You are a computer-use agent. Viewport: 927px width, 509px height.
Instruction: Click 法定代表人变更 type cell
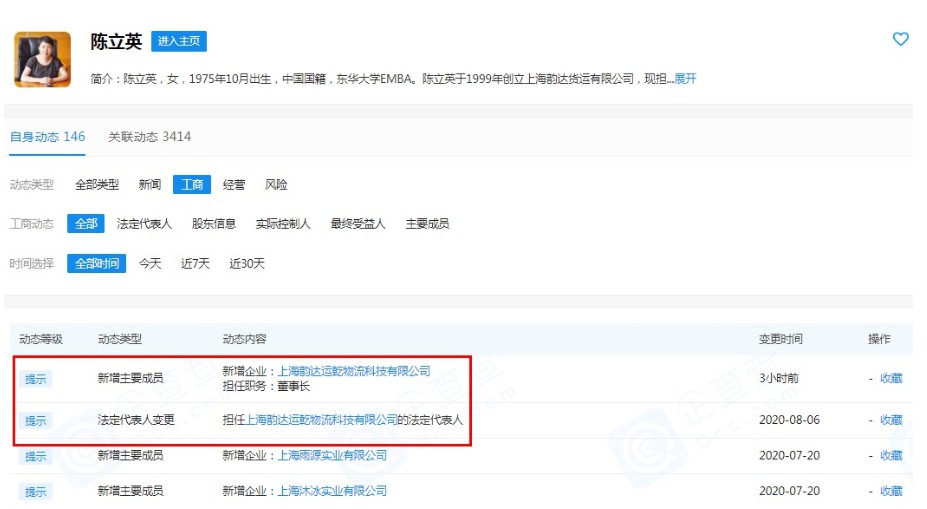coord(136,420)
